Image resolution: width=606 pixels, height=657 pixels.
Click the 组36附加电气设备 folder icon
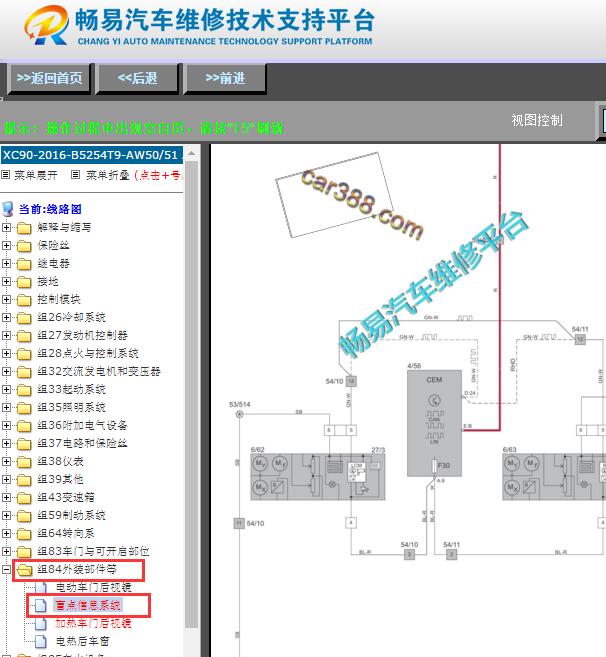click(x=24, y=426)
